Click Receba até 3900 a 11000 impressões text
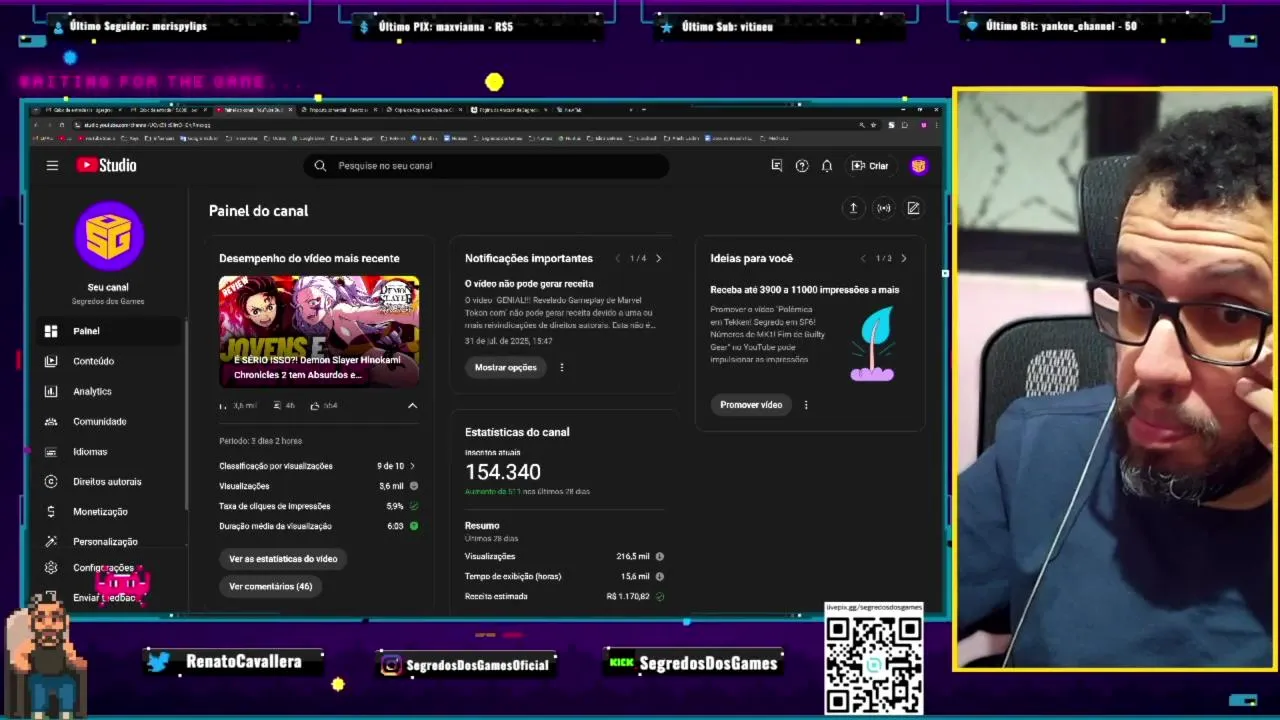Viewport: 1280px width, 720px height. pyautogui.click(x=805, y=290)
